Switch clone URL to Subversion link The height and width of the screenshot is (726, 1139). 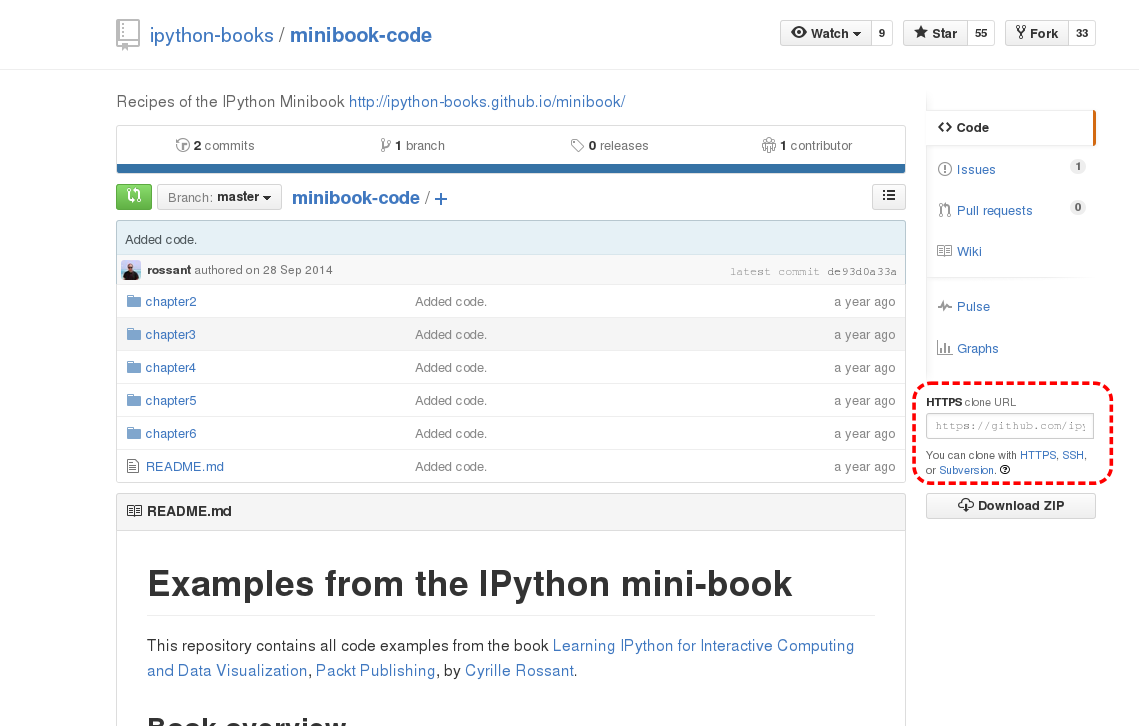point(966,470)
